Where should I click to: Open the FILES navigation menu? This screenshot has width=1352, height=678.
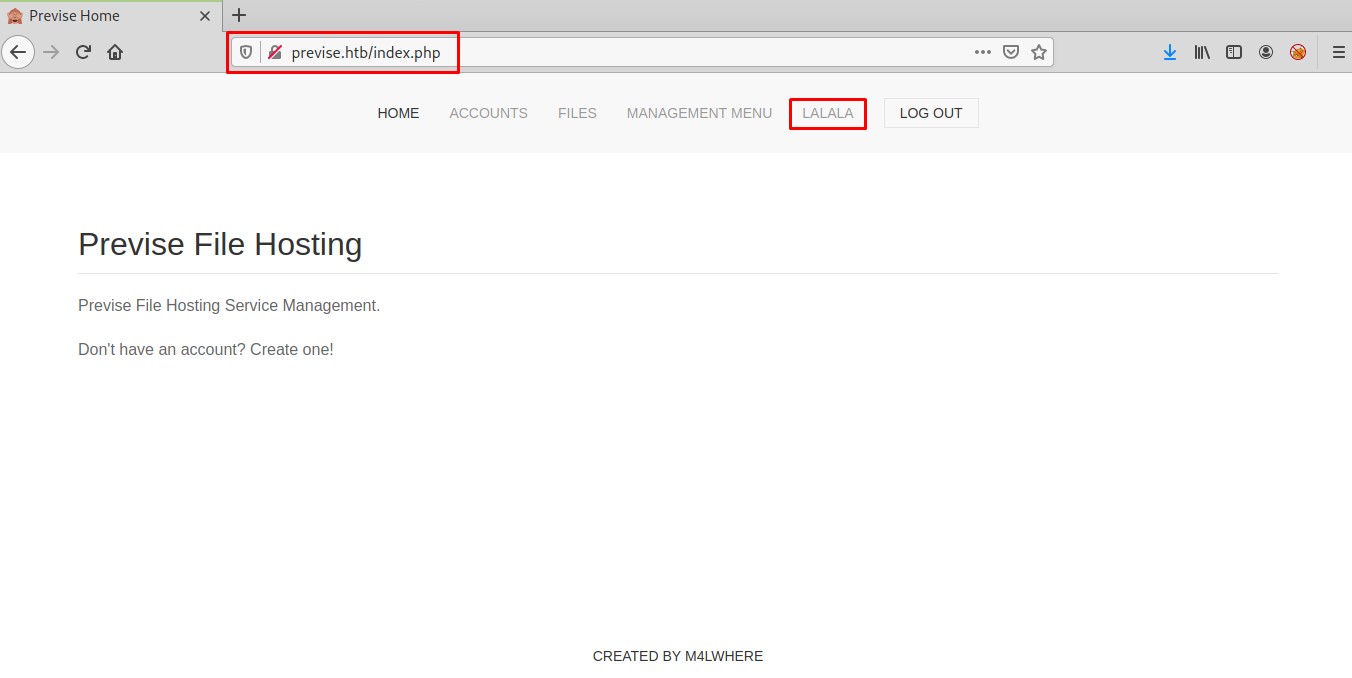(x=577, y=113)
